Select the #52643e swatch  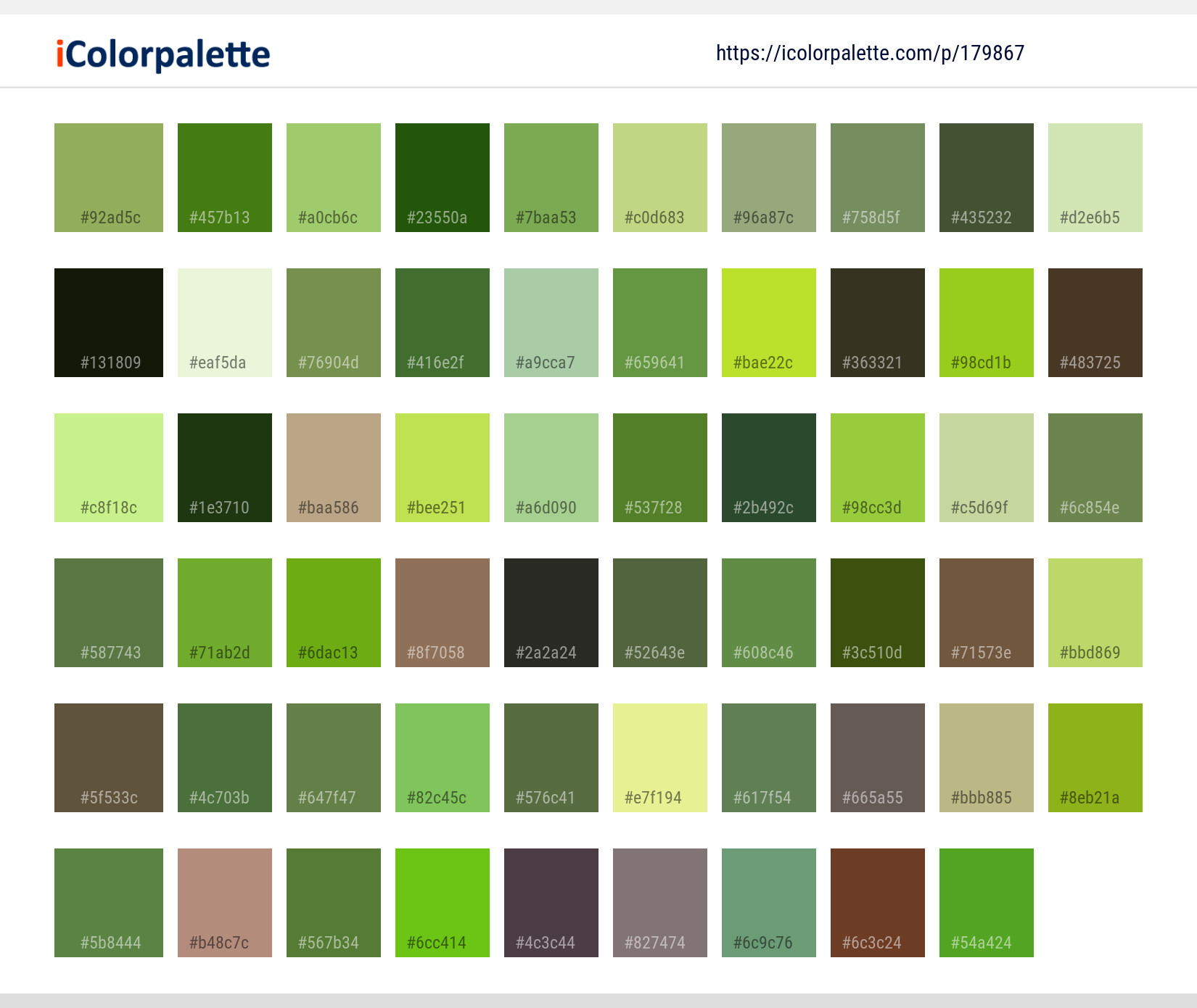pyautogui.click(x=660, y=613)
